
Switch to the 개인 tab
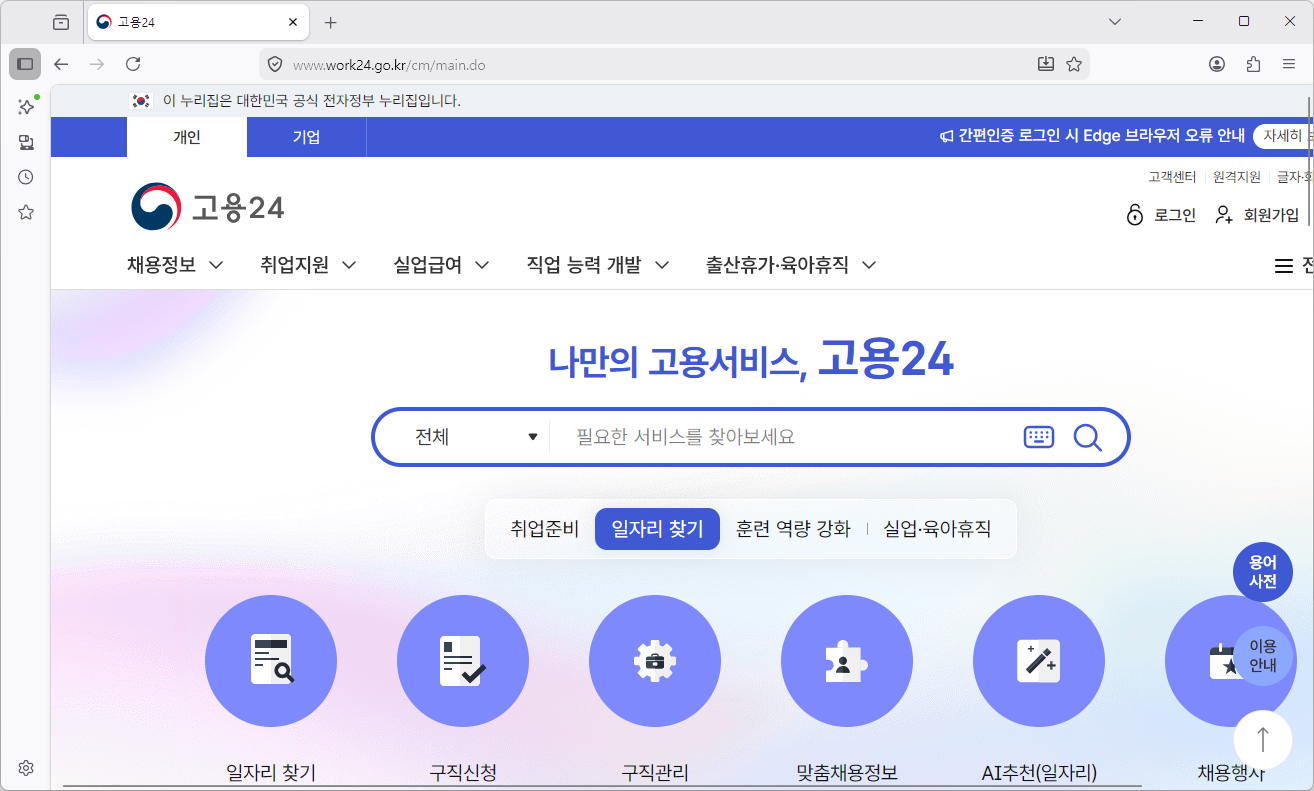(x=187, y=137)
